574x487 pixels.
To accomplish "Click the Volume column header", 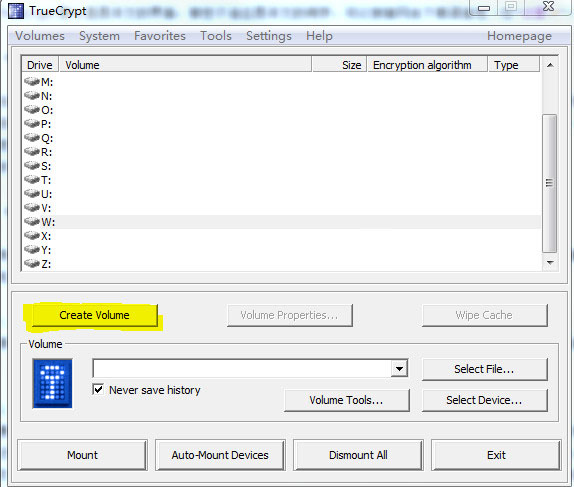I will point(185,65).
